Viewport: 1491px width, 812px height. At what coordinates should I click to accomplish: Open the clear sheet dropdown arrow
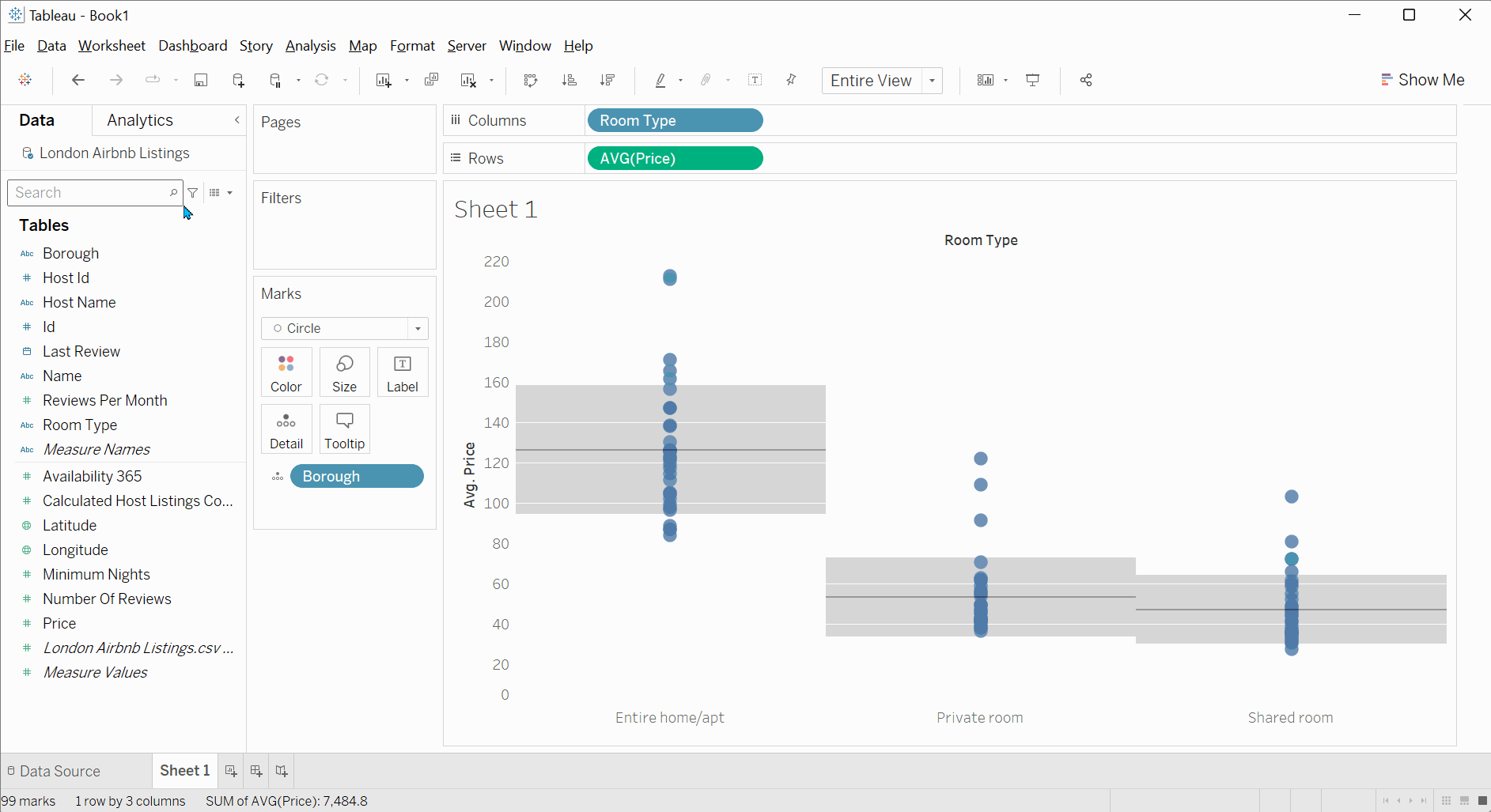pyautogui.click(x=491, y=80)
